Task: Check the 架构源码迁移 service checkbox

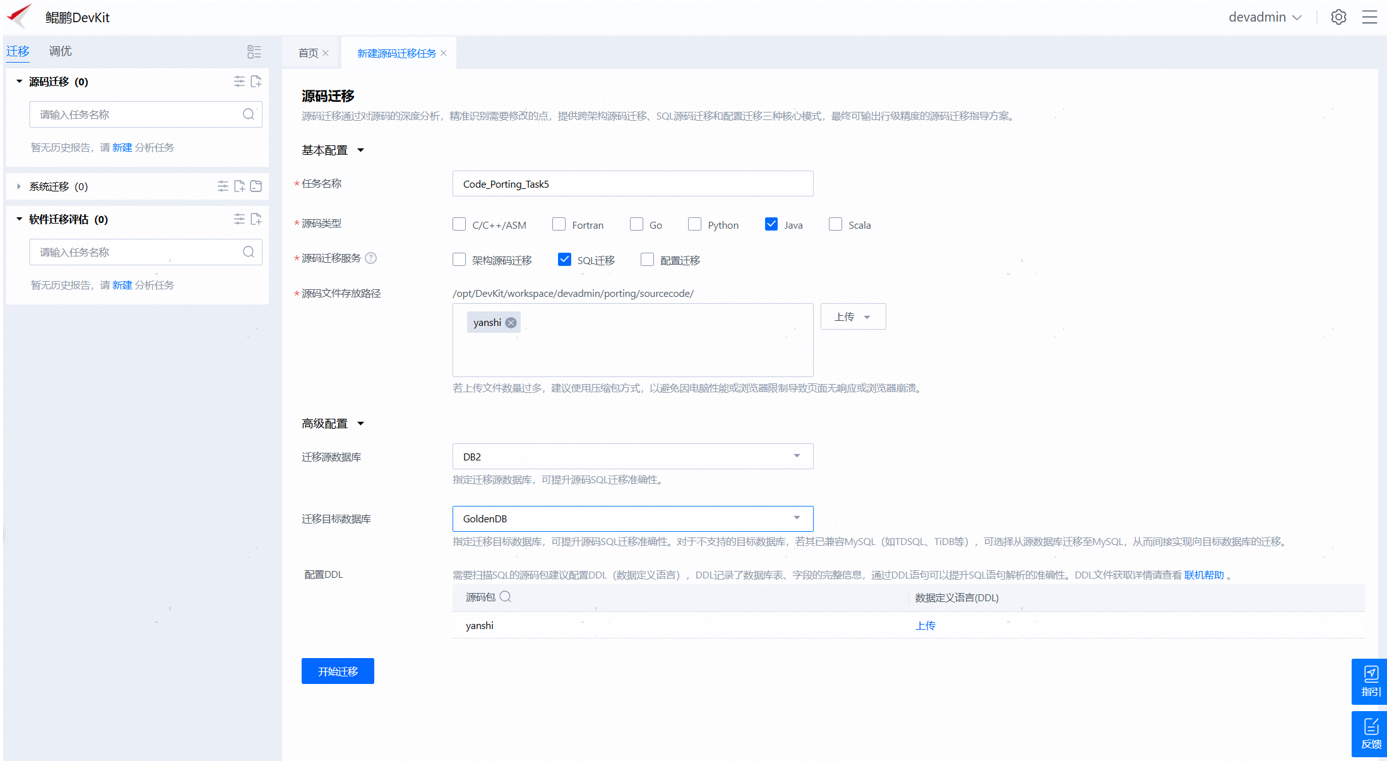Action: tap(459, 260)
